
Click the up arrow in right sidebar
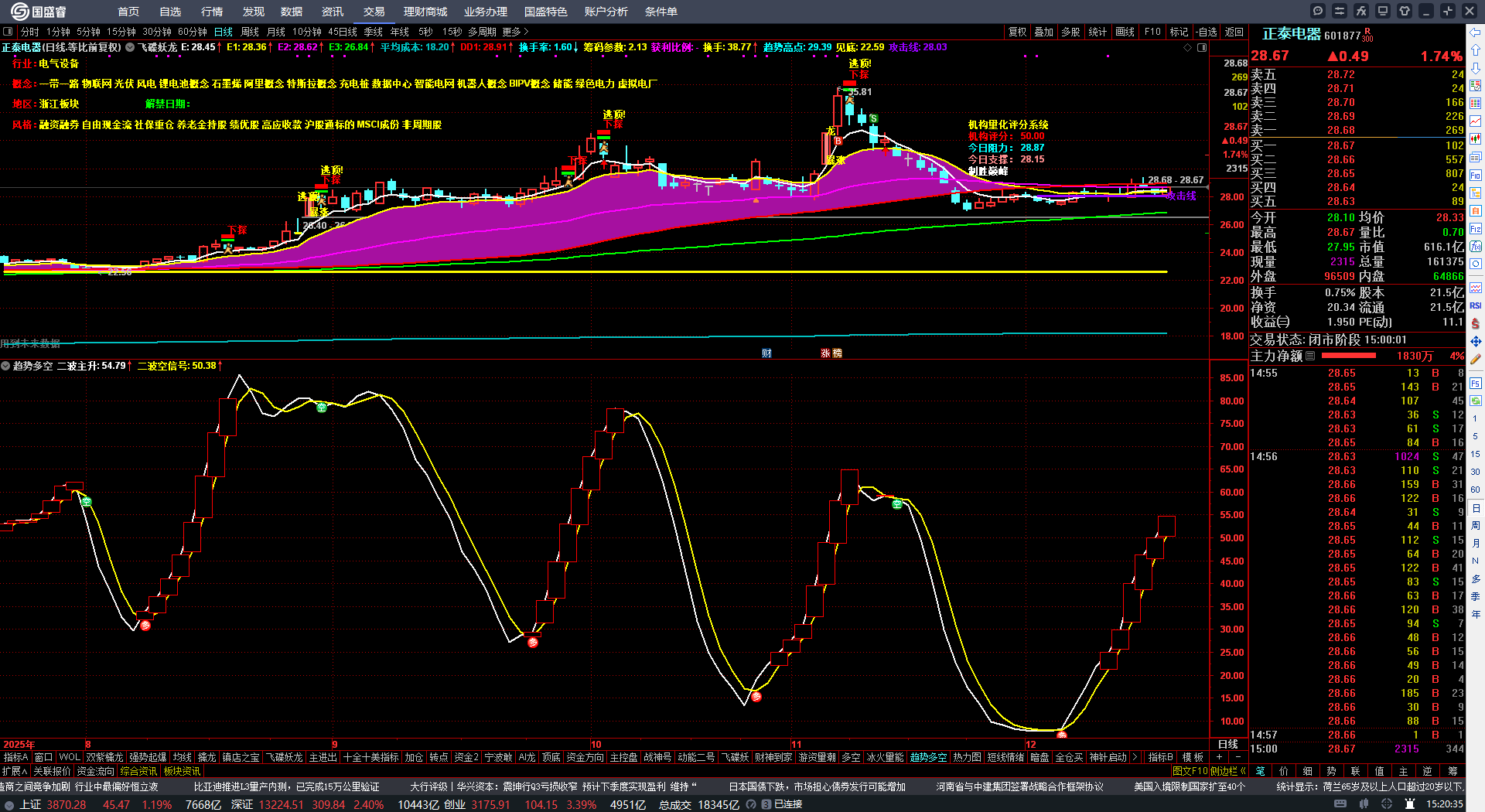click(x=1476, y=50)
